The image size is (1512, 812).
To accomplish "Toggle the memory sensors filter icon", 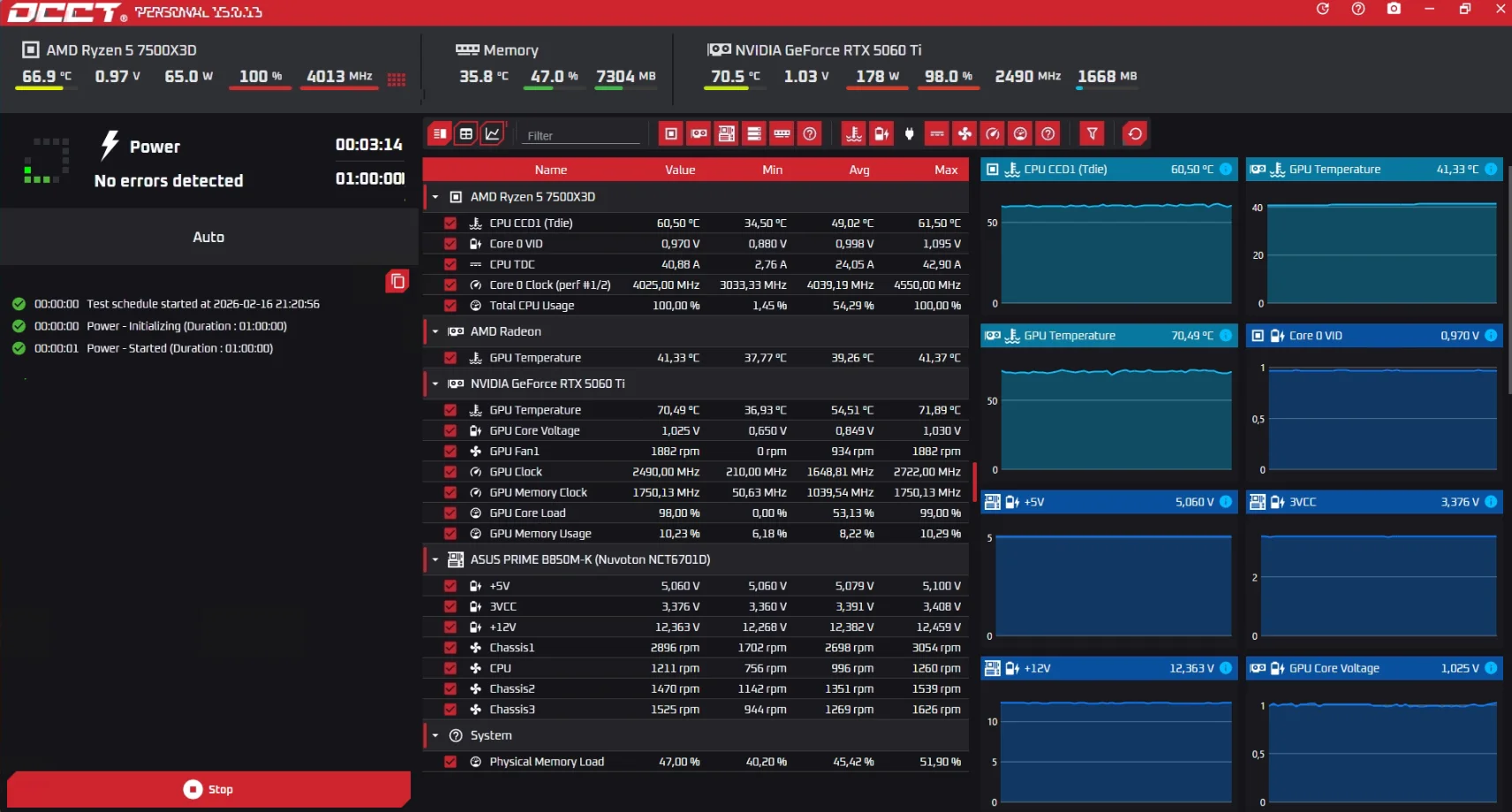I will pyautogui.click(x=782, y=133).
